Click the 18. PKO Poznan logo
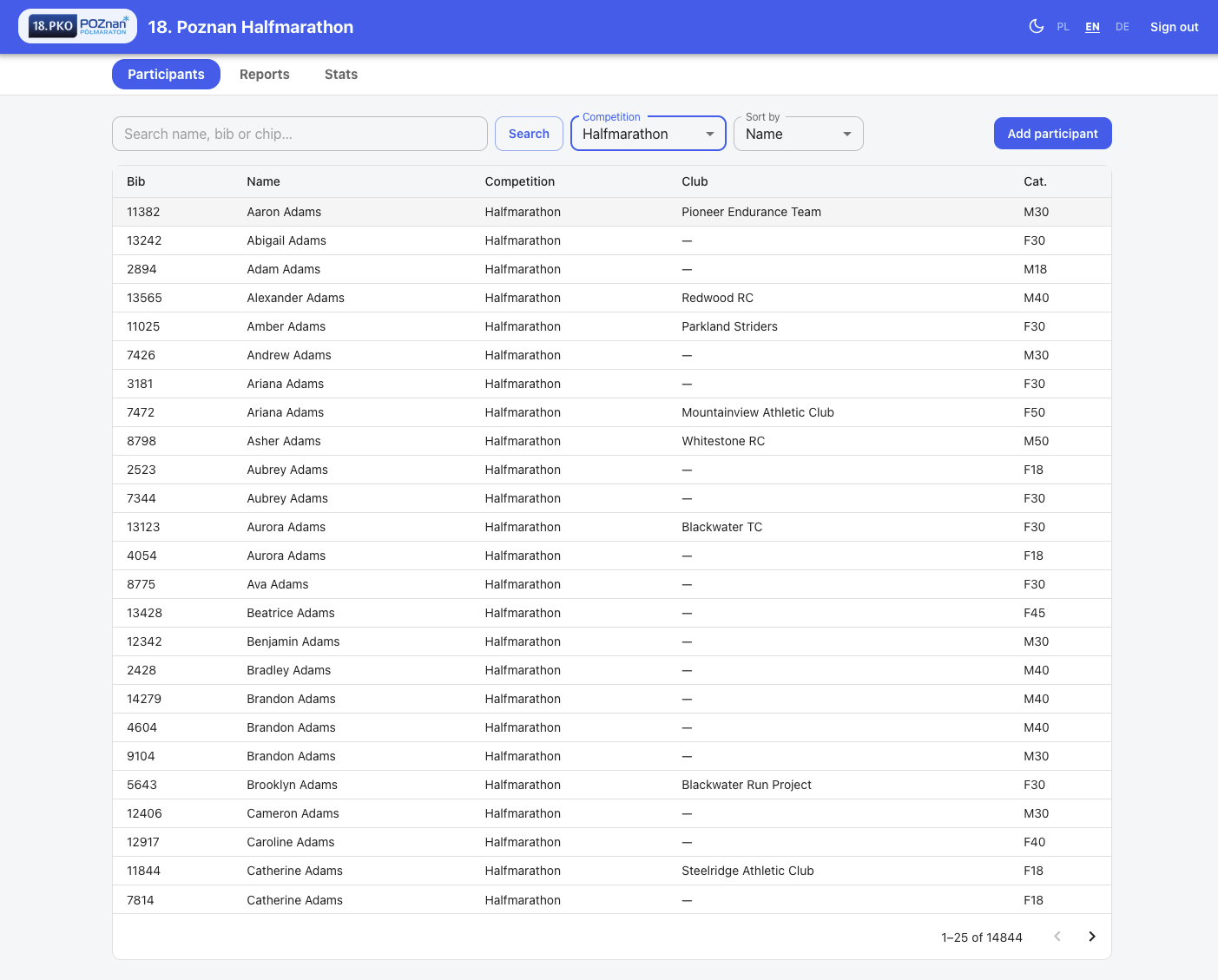1218x980 pixels. tap(78, 27)
